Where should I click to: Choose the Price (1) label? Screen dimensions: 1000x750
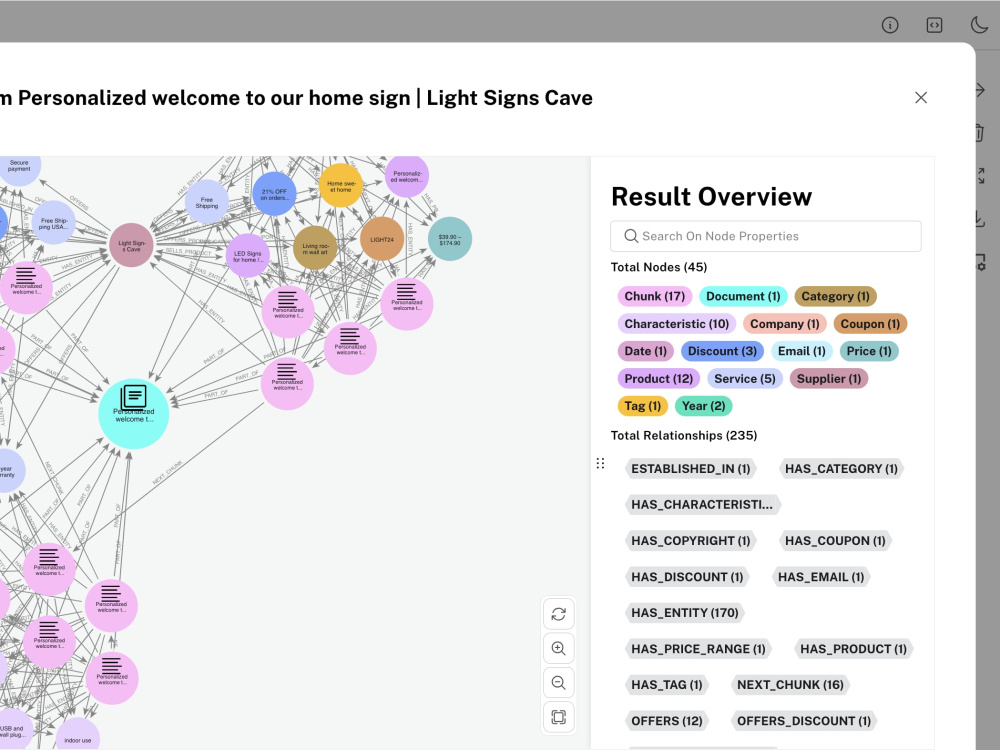click(869, 351)
